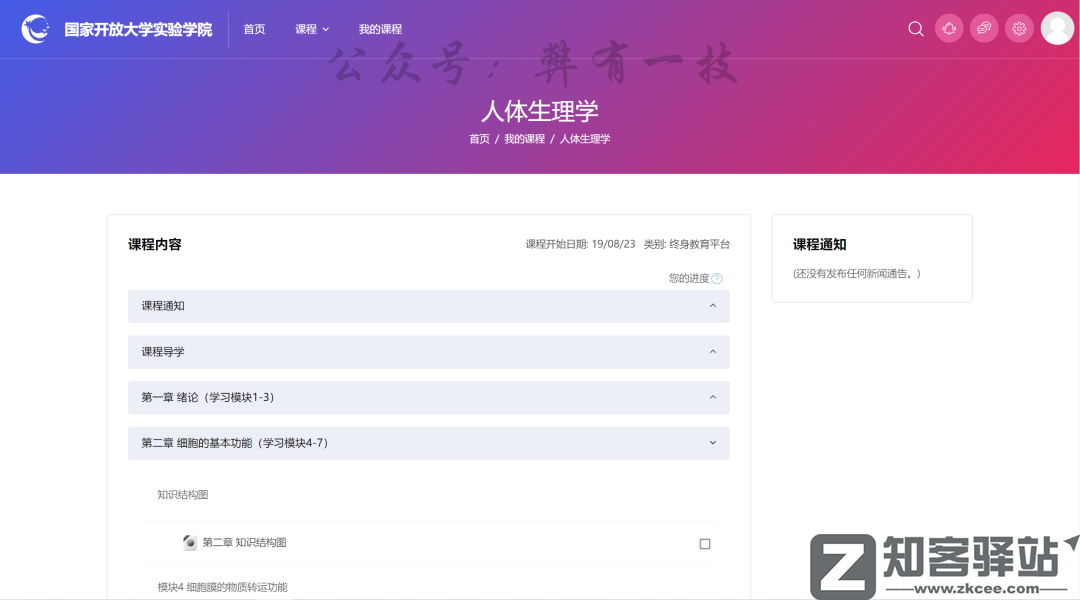Screen dimensions: 1080x600
Task: Click the 课程通知 panel on the right
Action: [871, 258]
